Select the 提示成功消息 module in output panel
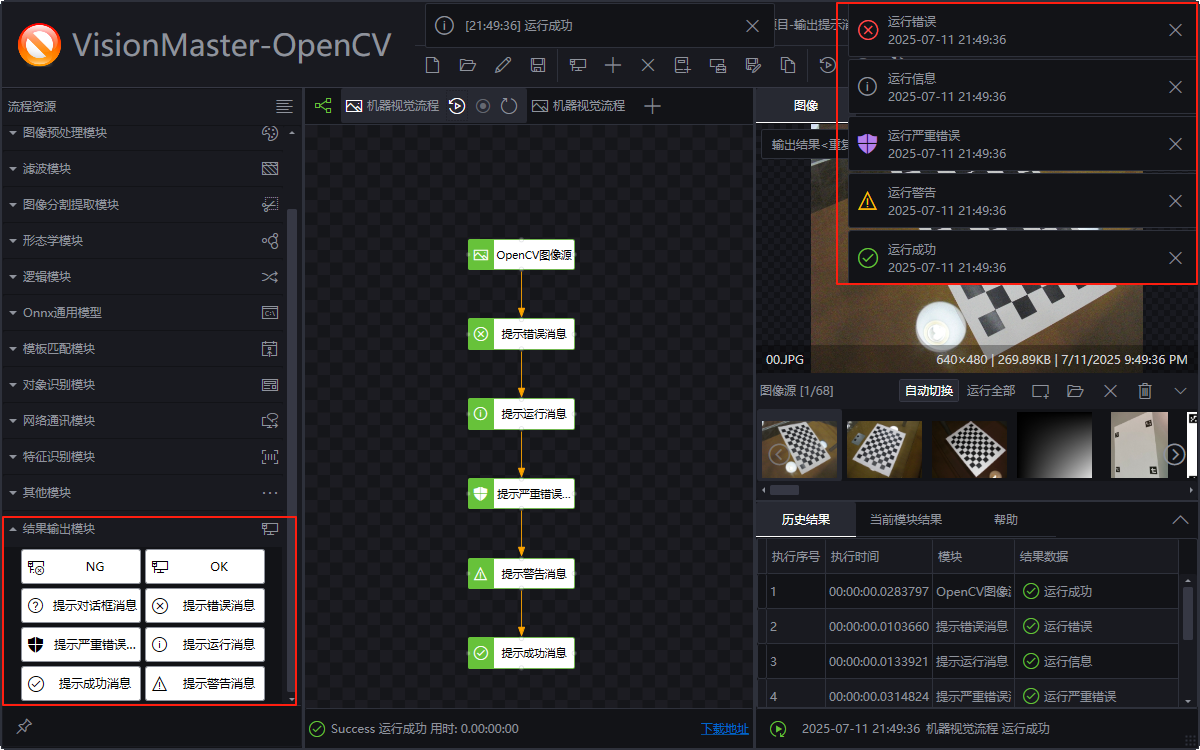1200x750 pixels. [80, 684]
